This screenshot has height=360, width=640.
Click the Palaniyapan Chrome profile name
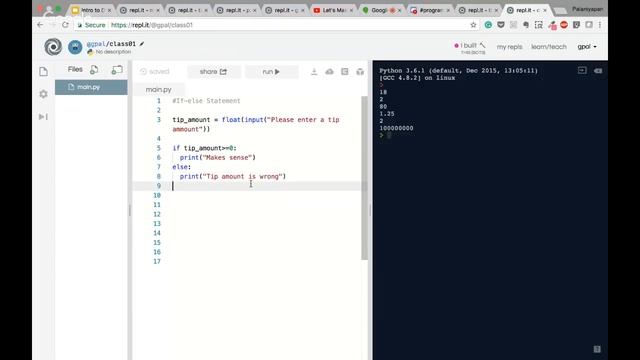(587, 9)
